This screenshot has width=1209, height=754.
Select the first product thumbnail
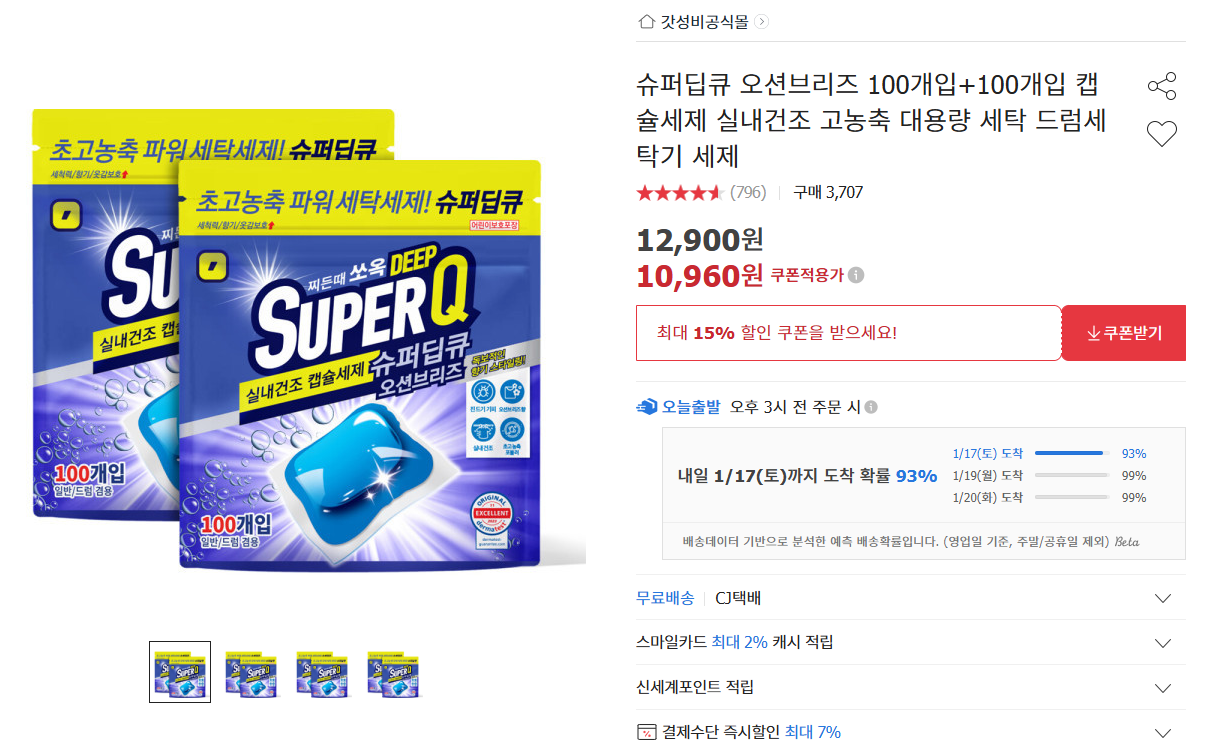(x=180, y=672)
